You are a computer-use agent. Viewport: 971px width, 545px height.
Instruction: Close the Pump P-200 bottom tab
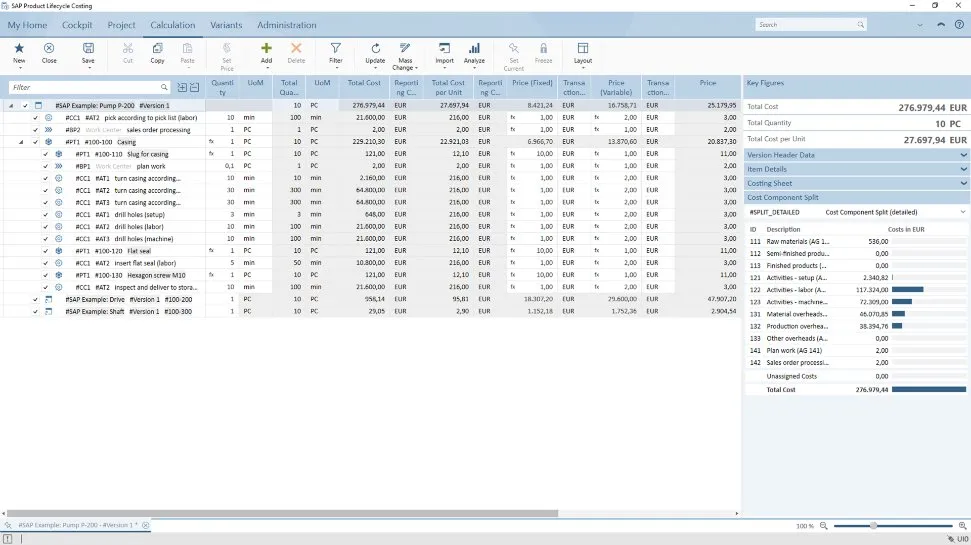[x=146, y=525]
